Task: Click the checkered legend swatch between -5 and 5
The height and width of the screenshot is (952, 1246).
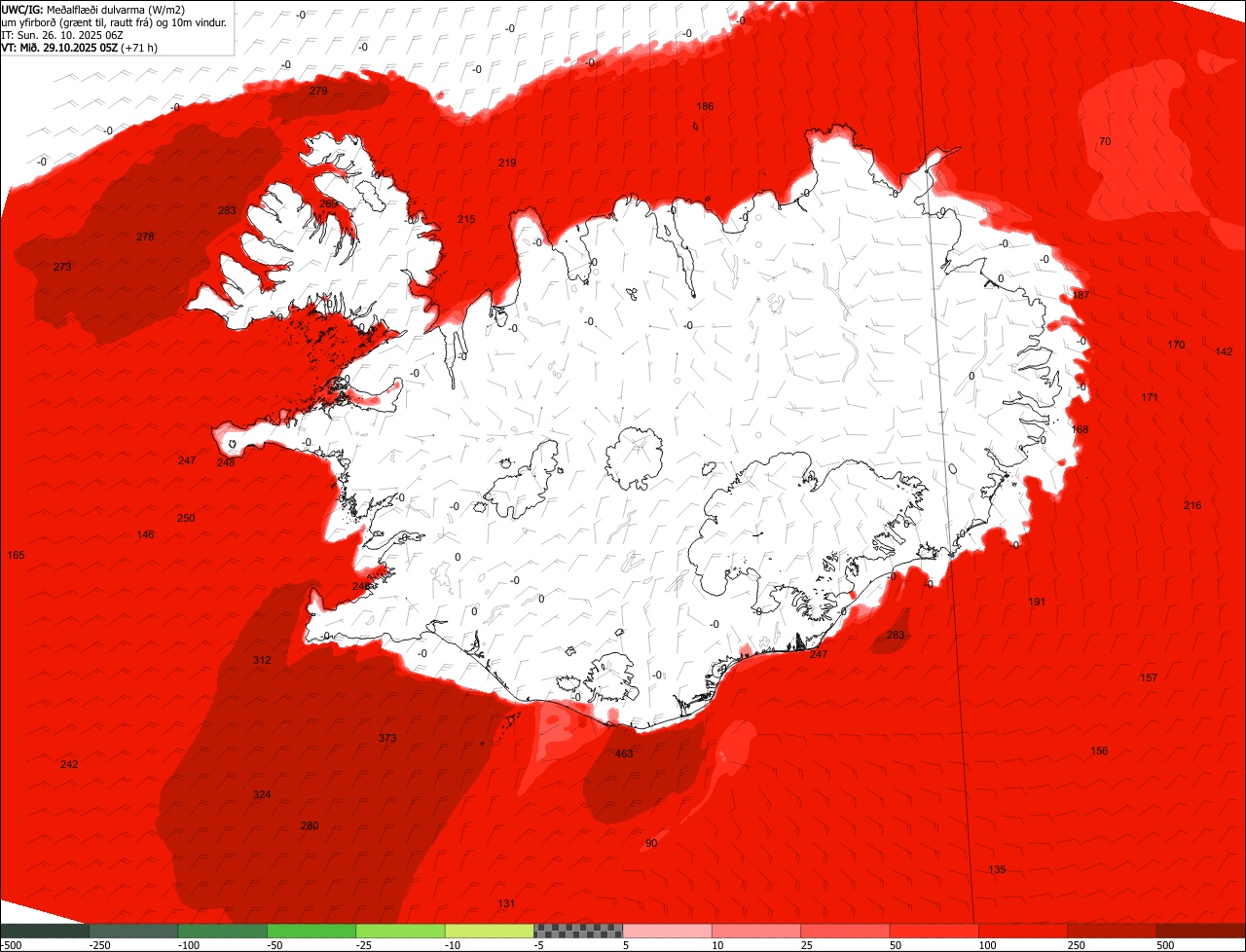Action: [578, 931]
